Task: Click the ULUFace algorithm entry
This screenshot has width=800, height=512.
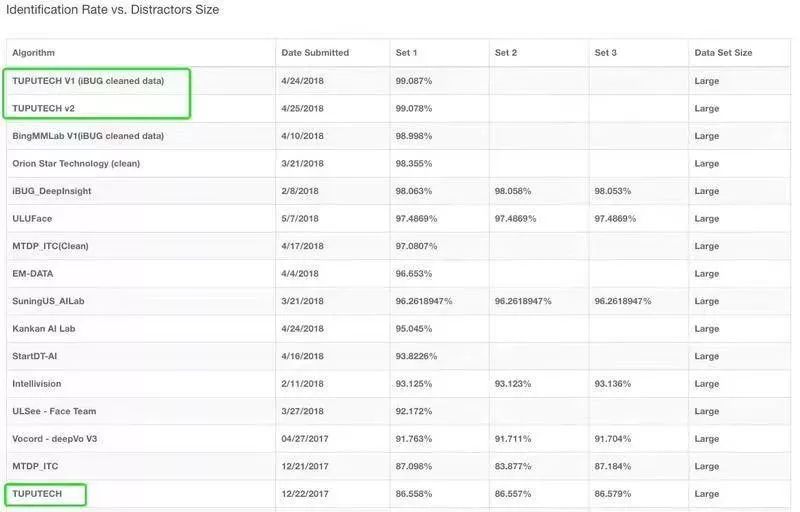Action: point(34,218)
